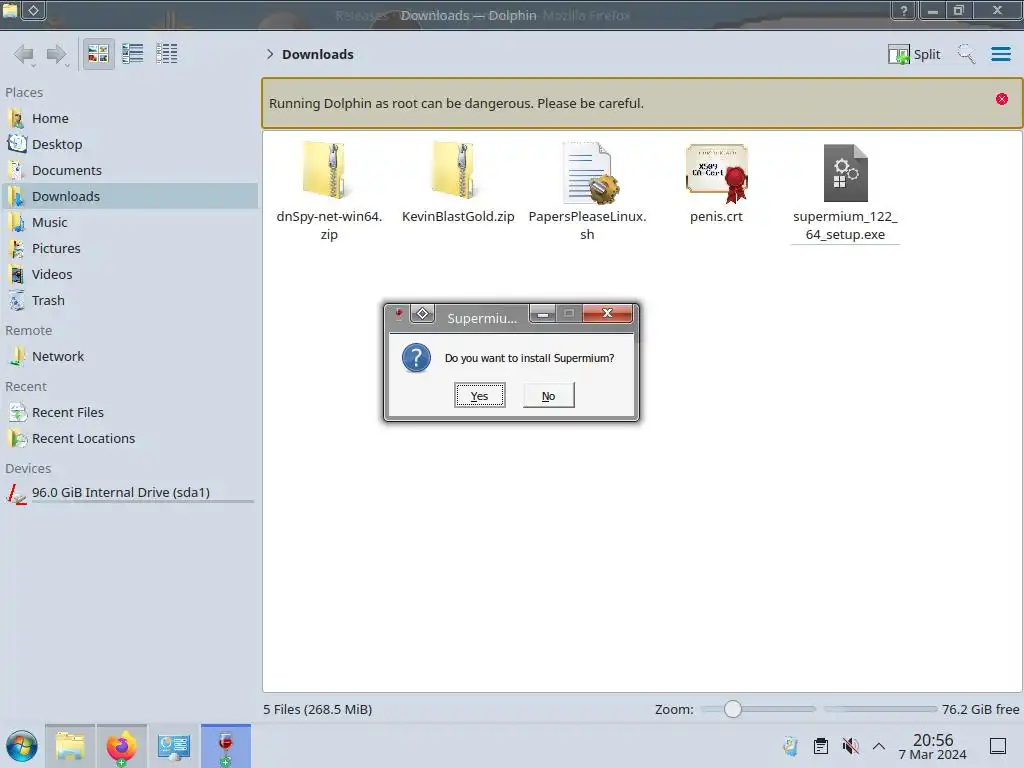Click the diamond pin button in Dolphin titlebar

(33, 10)
